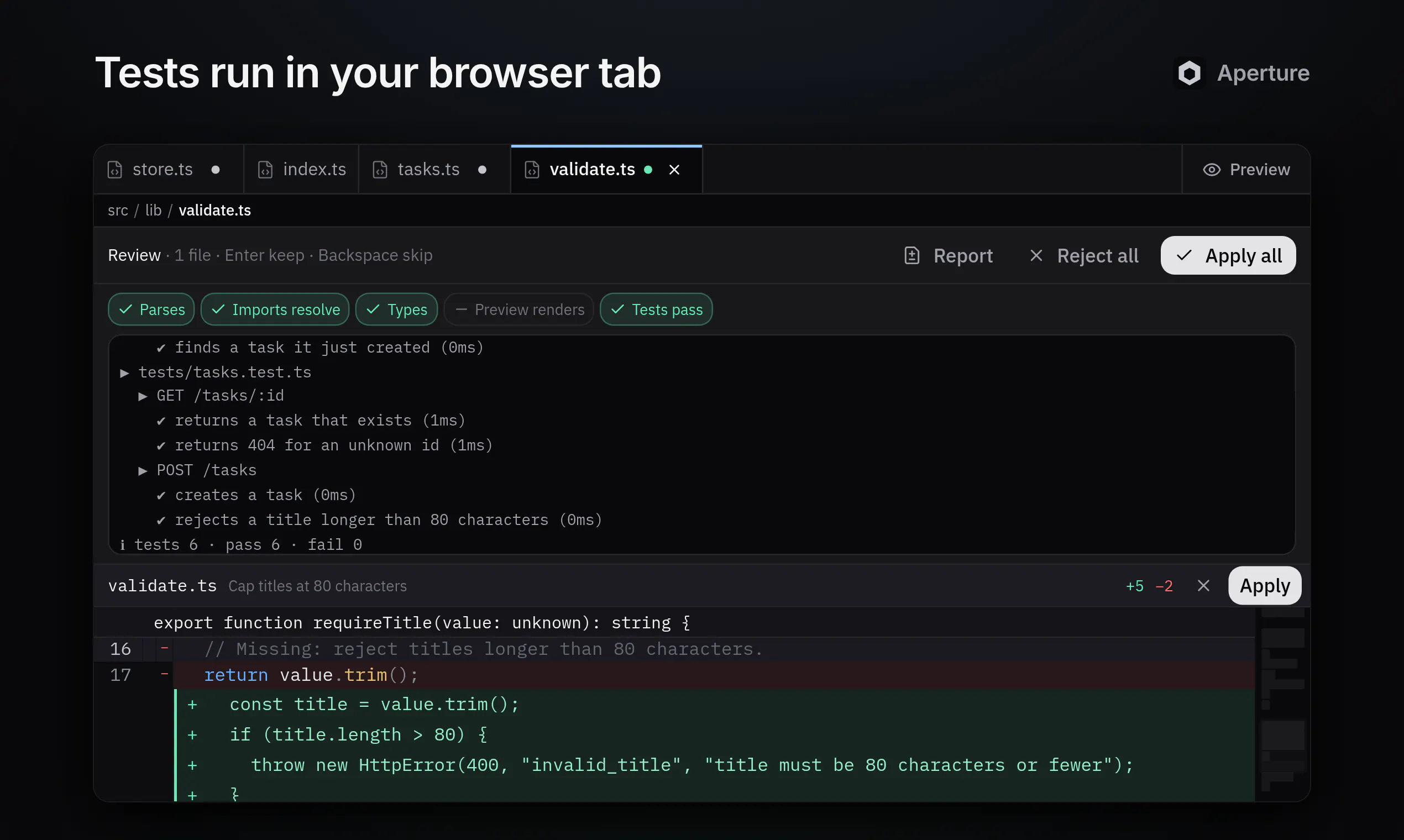
Task: Click the Aperture logo icon
Action: (x=1190, y=73)
